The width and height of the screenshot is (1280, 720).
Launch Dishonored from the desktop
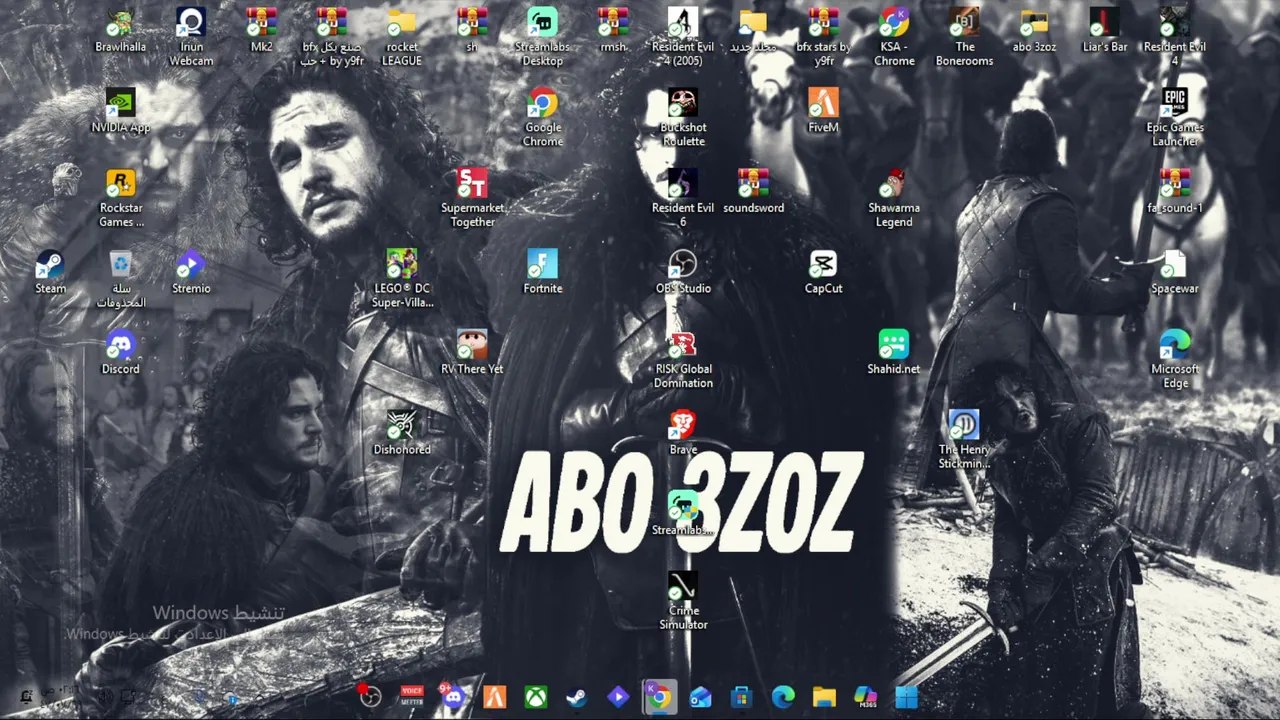[402, 433]
